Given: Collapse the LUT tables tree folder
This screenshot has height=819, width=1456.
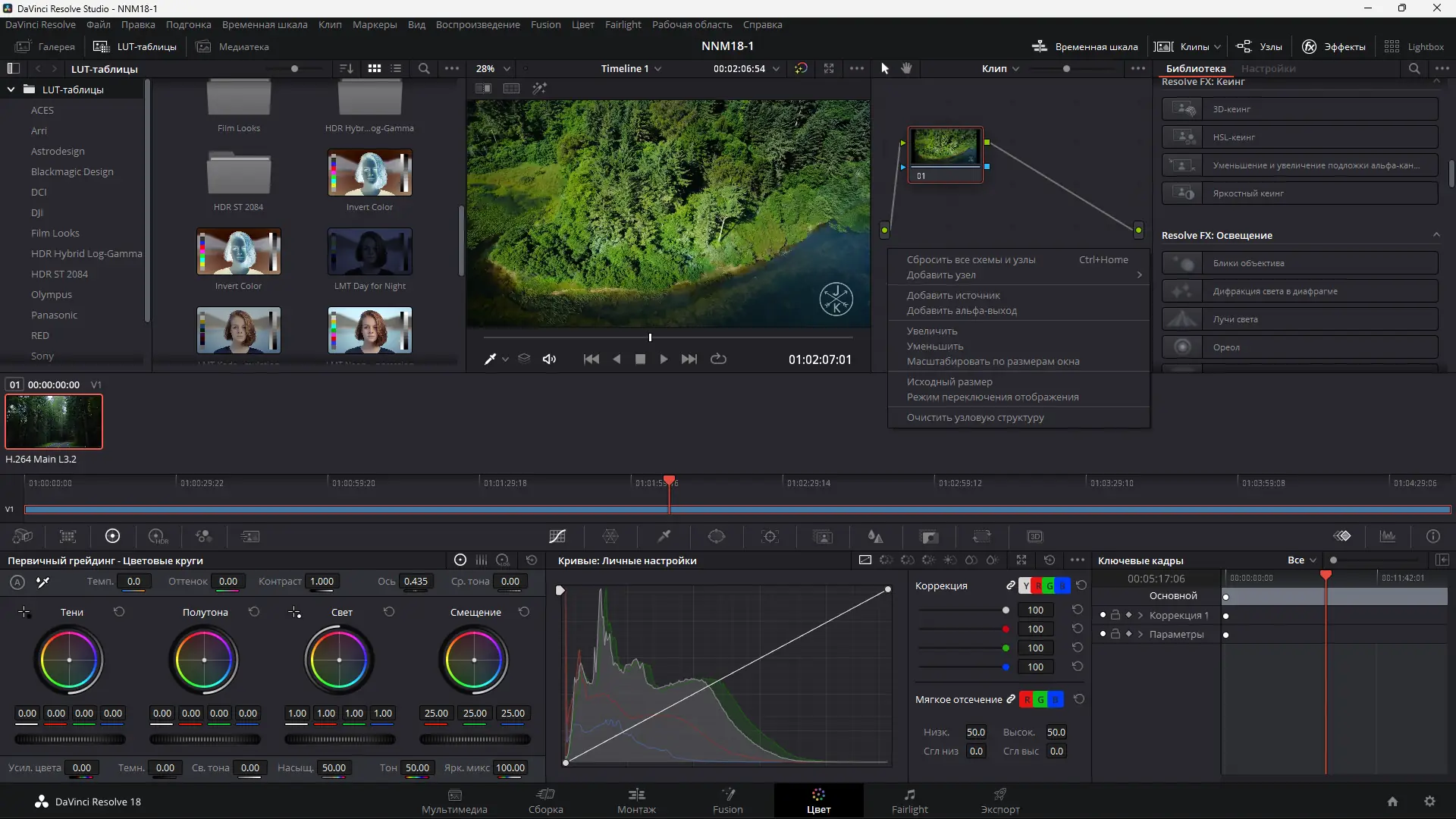Looking at the screenshot, I should coord(11,89).
